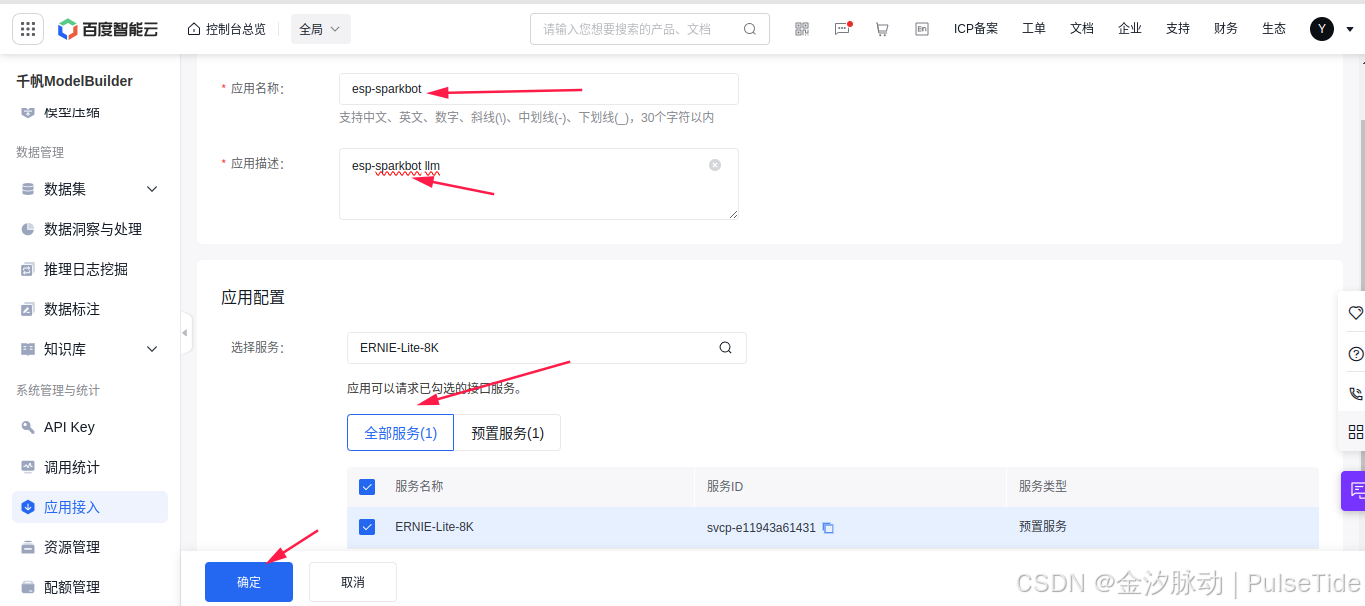Click the 应用名称 input field

[x=539, y=89]
